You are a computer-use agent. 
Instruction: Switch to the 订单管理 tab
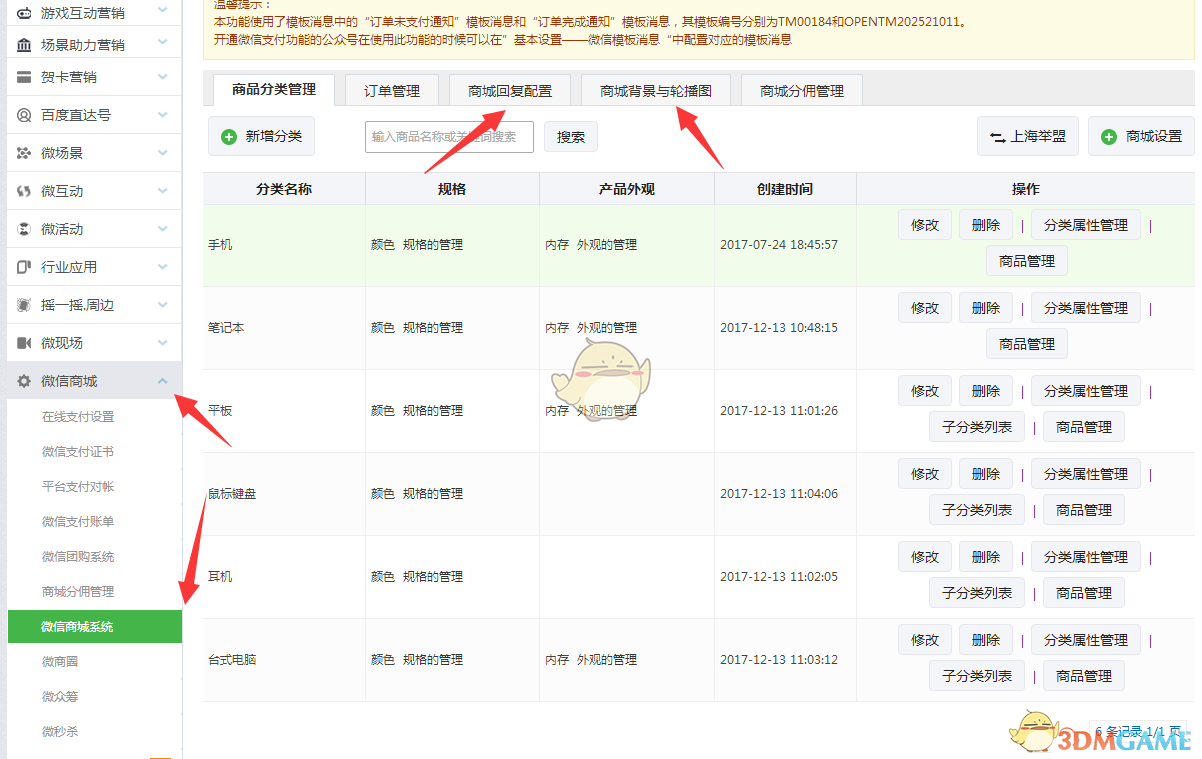tap(391, 89)
